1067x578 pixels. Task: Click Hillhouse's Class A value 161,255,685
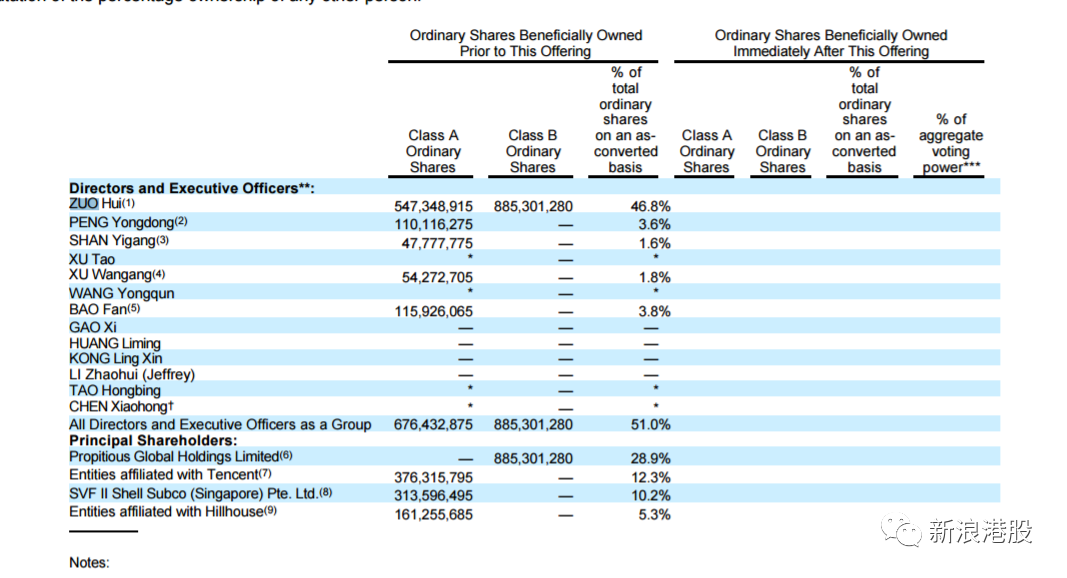pos(433,515)
